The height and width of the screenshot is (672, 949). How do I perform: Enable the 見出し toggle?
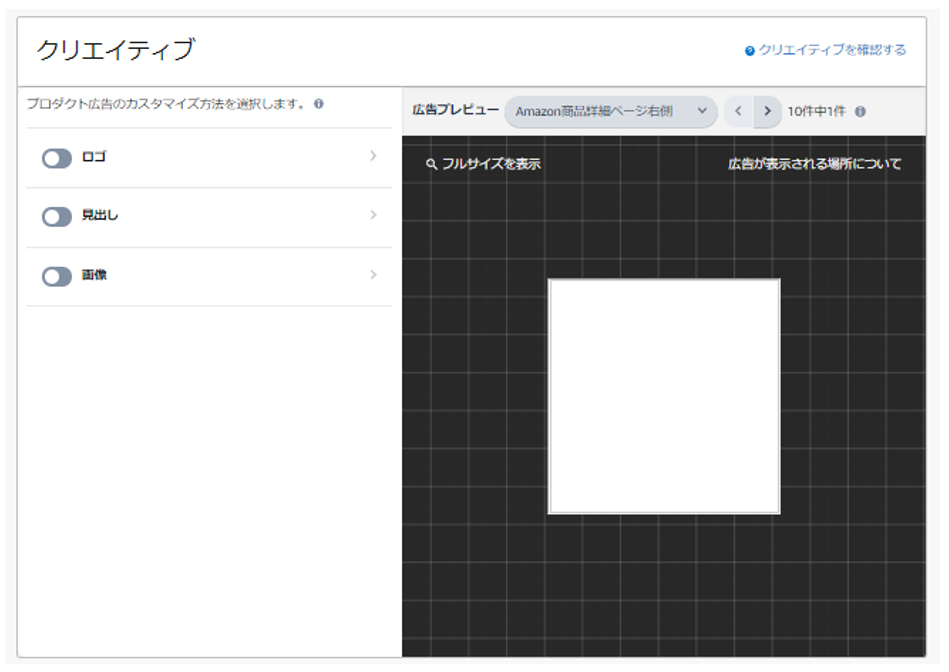click(57, 217)
